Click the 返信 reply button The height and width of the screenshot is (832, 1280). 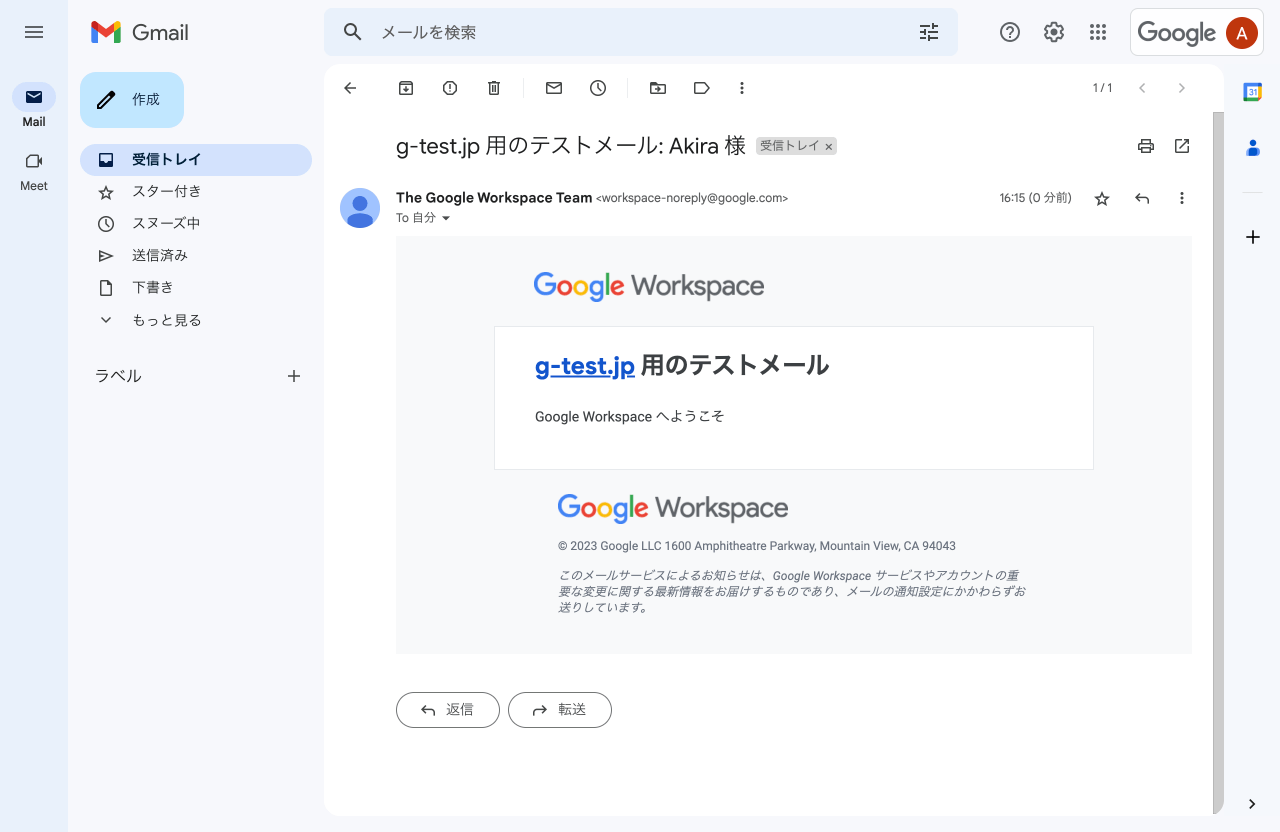448,710
